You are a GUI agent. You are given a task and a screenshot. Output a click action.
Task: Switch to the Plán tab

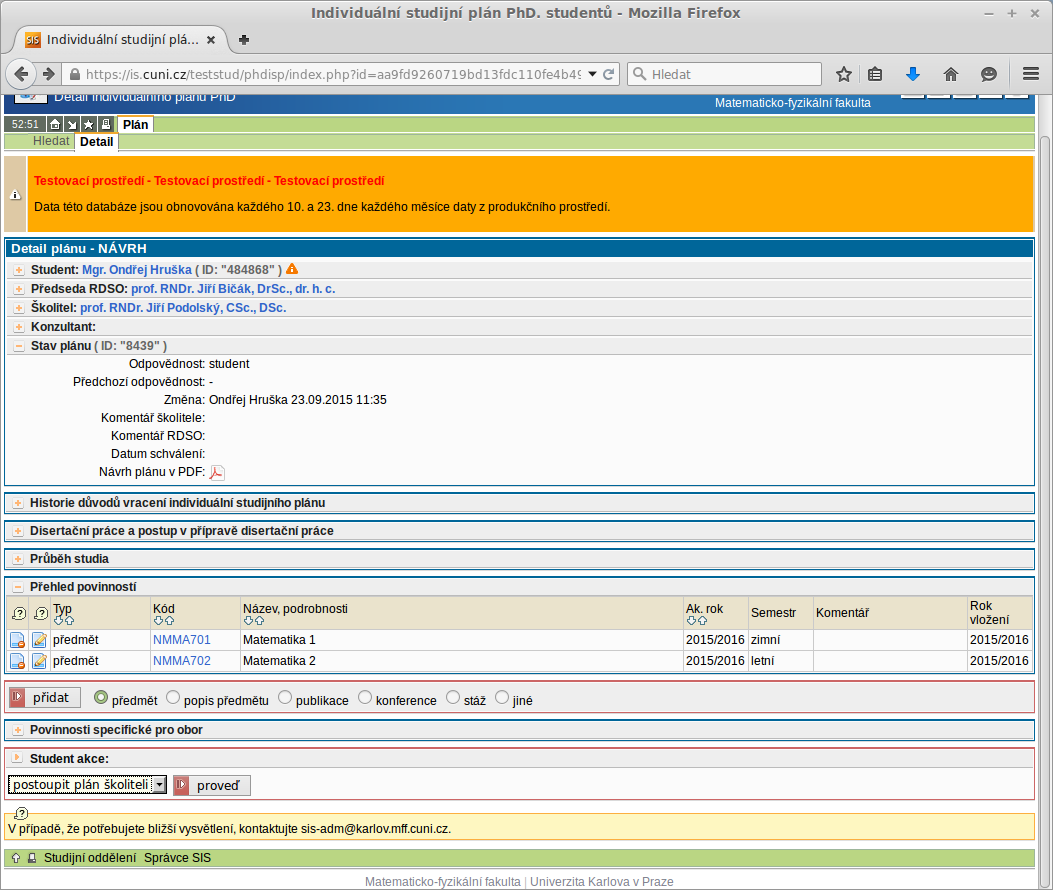pyautogui.click(x=135, y=124)
